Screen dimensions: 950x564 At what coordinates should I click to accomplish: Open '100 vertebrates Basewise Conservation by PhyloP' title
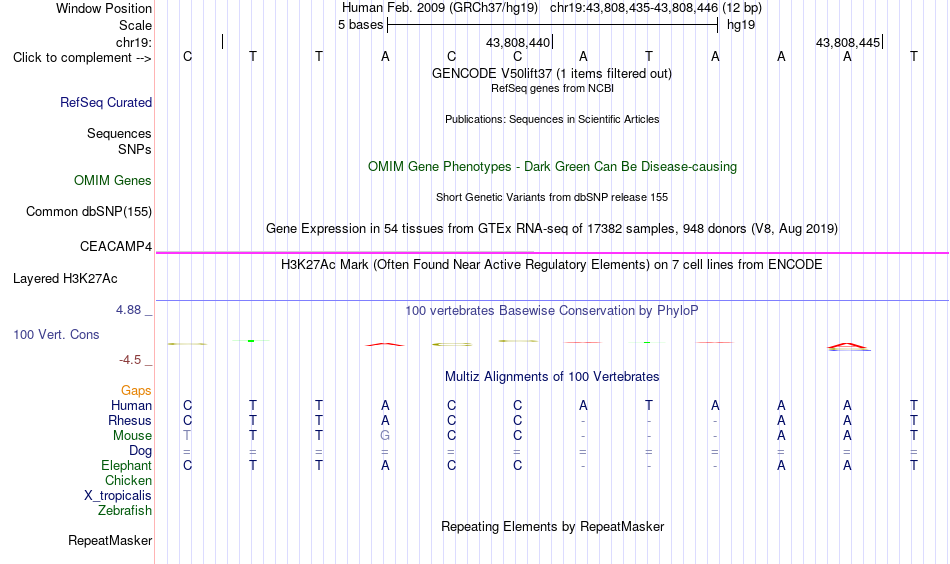point(552,311)
